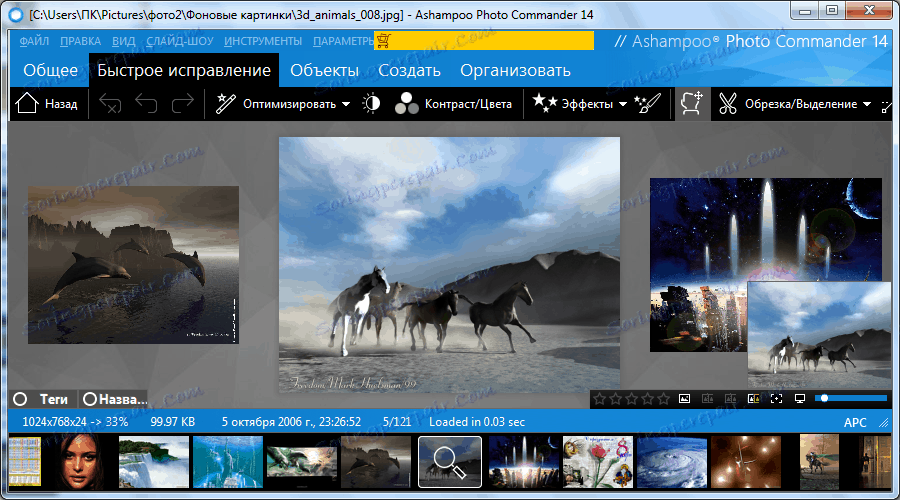Open the ФАЙЛ menu
This screenshot has height=500, width=900.
[34, 41]
